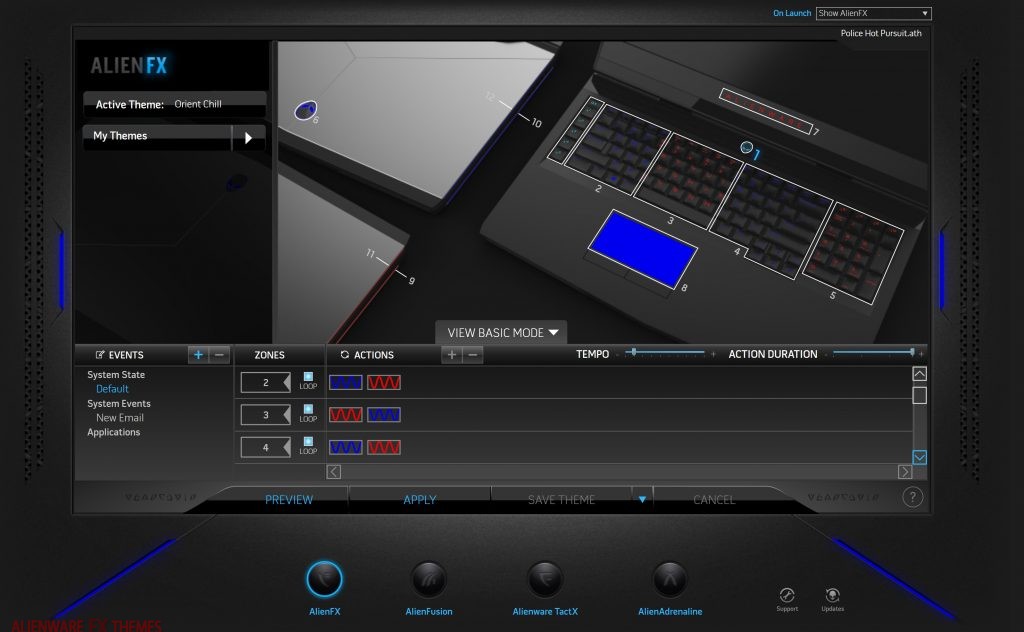The image size is (1024, 632).
Task: Collapse to View Basic Mode
Action: pyautogui.click(x=502, y=332)
